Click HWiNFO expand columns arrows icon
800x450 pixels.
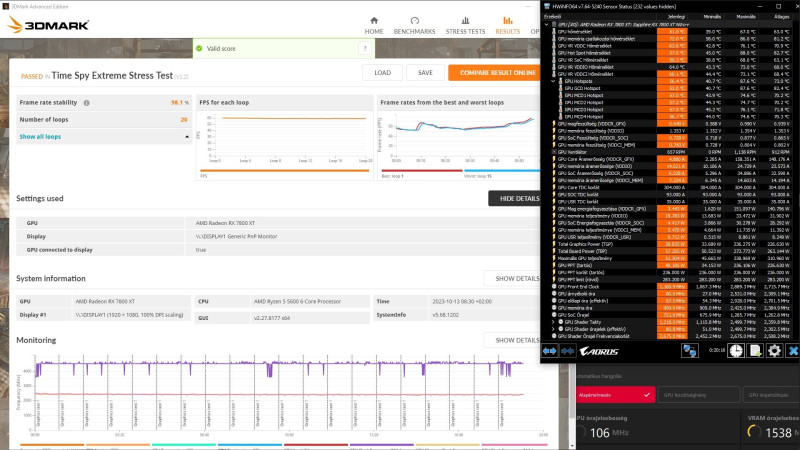[x=549, y=351]
